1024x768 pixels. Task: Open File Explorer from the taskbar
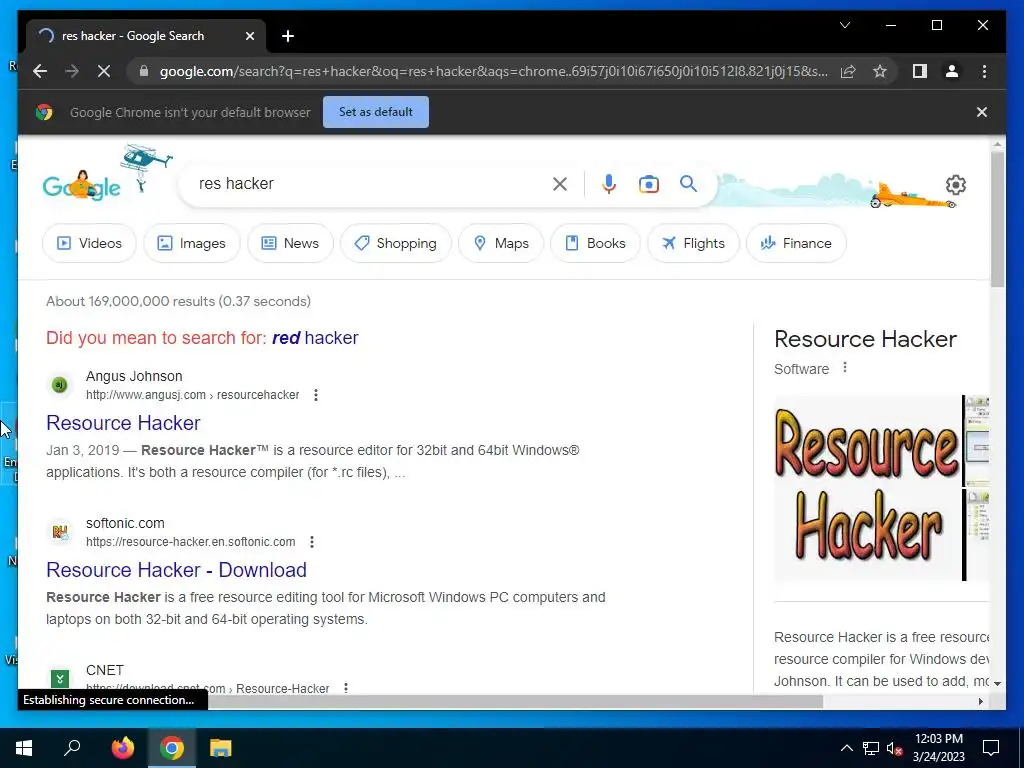(x=221, y=748)
